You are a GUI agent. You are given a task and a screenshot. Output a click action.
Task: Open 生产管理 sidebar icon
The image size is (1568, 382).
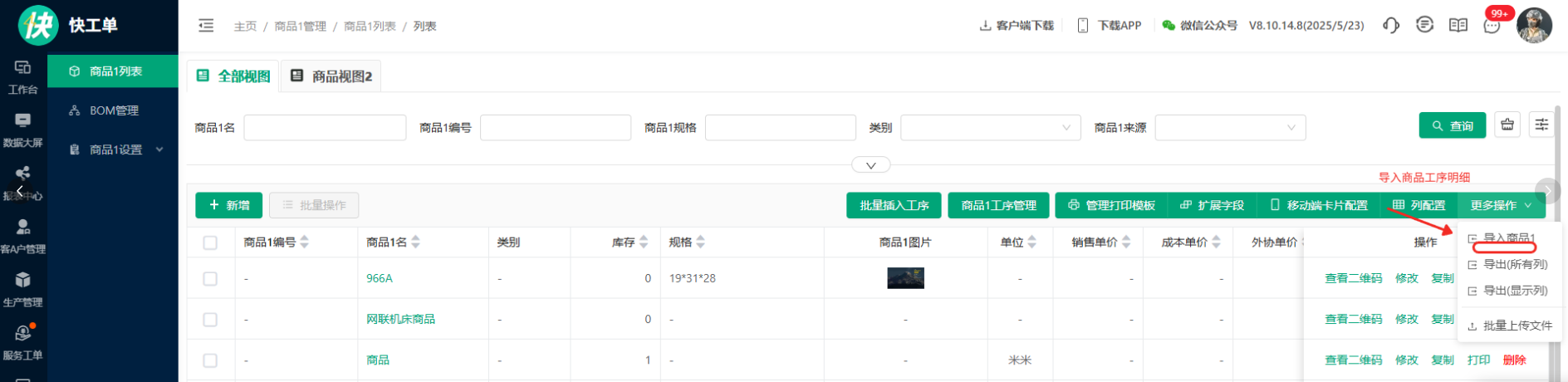click(x=23, y=289)
